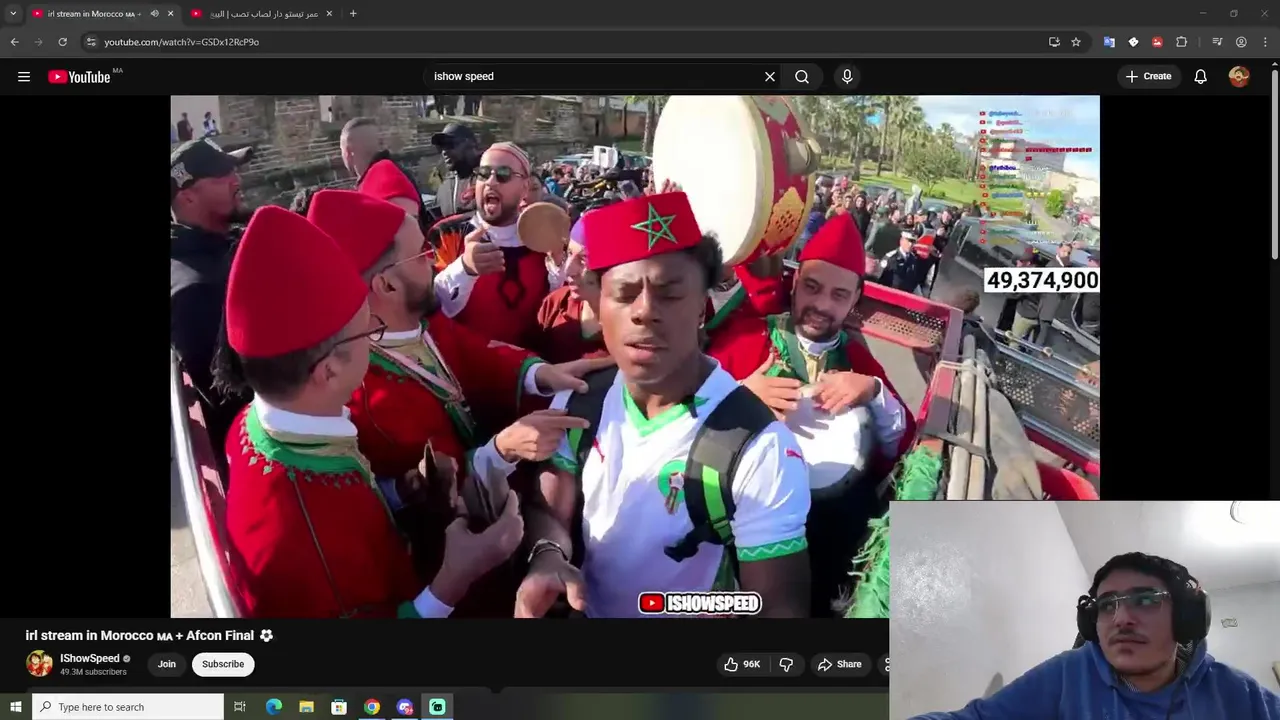Screen dimensions: 1280x720
Task: Start voice search with microphone icon
Action: (847, 76)
